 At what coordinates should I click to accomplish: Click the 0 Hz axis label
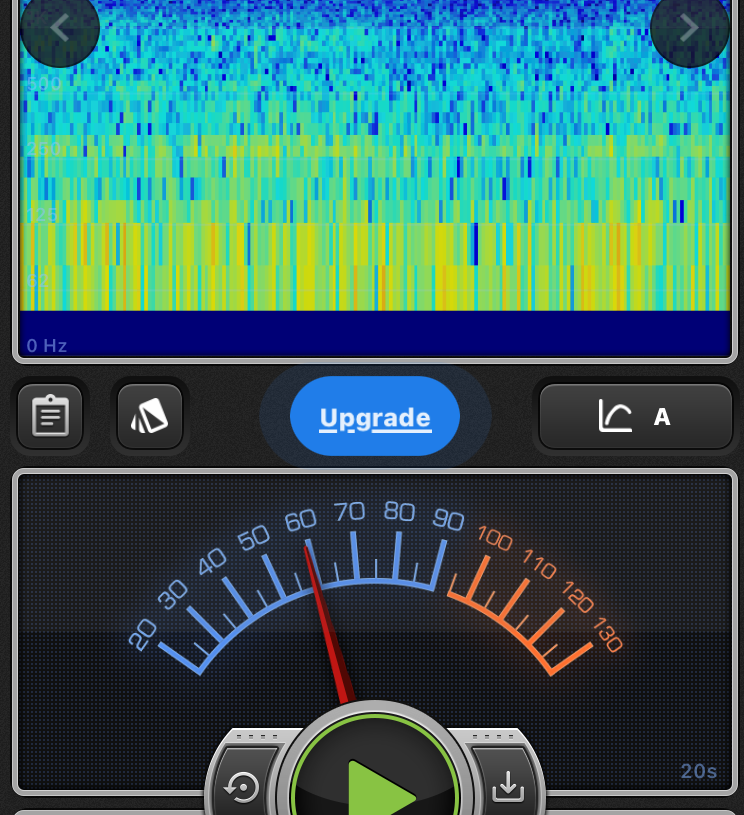(47, 346)
